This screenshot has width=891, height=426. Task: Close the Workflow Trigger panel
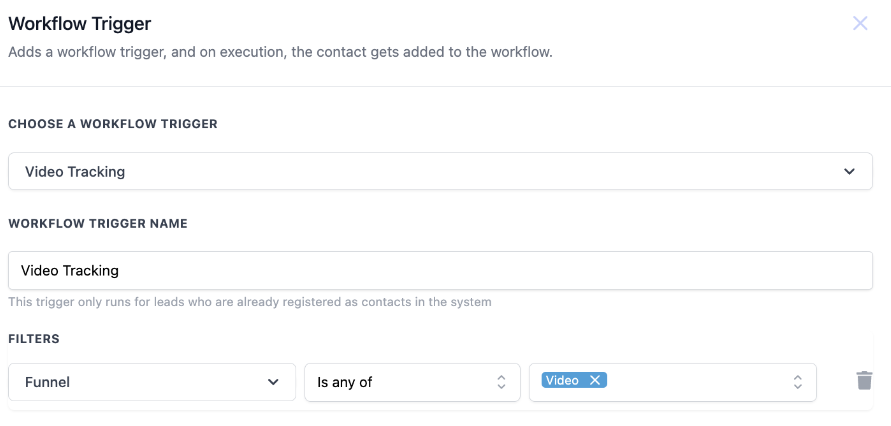coord(860,24)
